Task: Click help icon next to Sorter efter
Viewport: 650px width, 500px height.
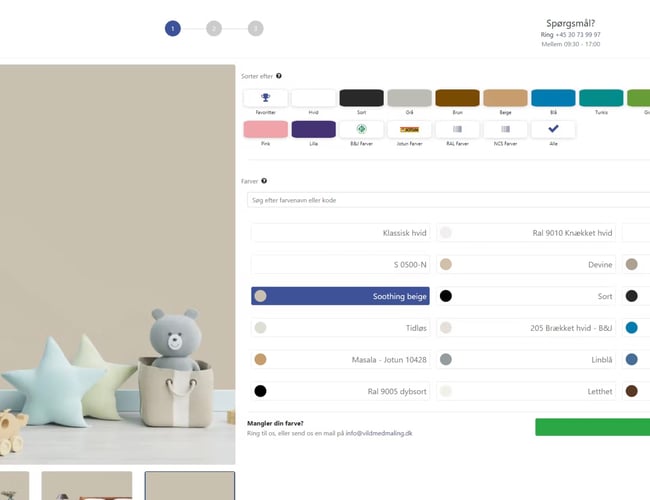Action: tap(279, 76)
